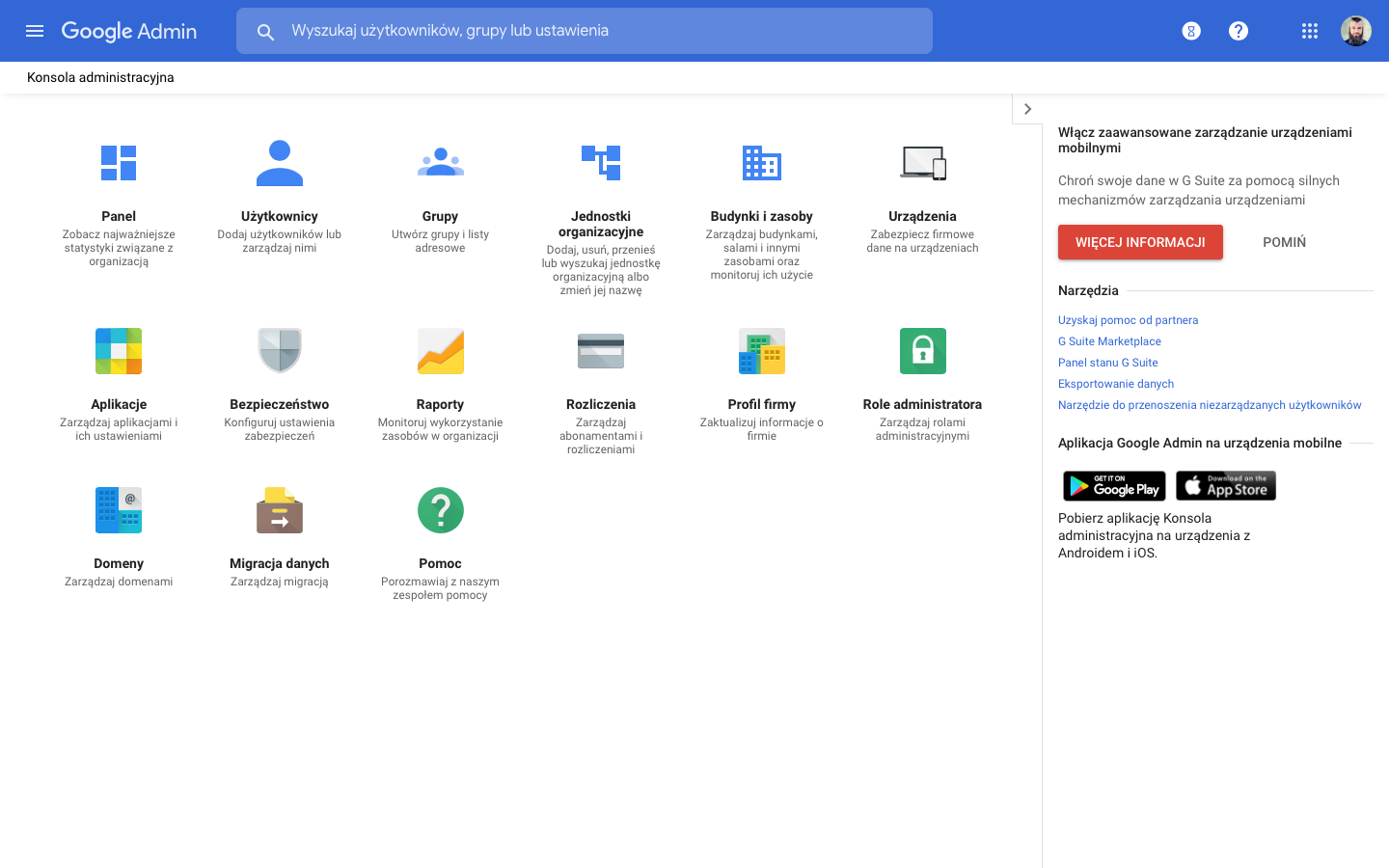Open the main hamburger menu

click(x=35, y=31)
